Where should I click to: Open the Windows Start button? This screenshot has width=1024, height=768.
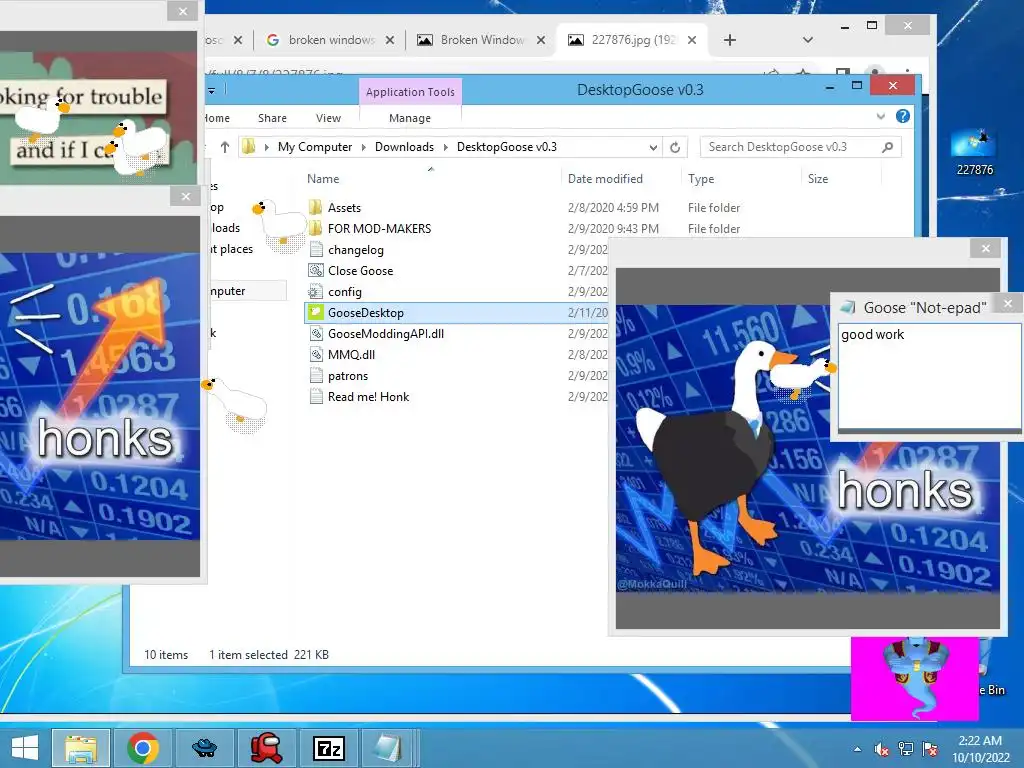[x=25, y=748]
